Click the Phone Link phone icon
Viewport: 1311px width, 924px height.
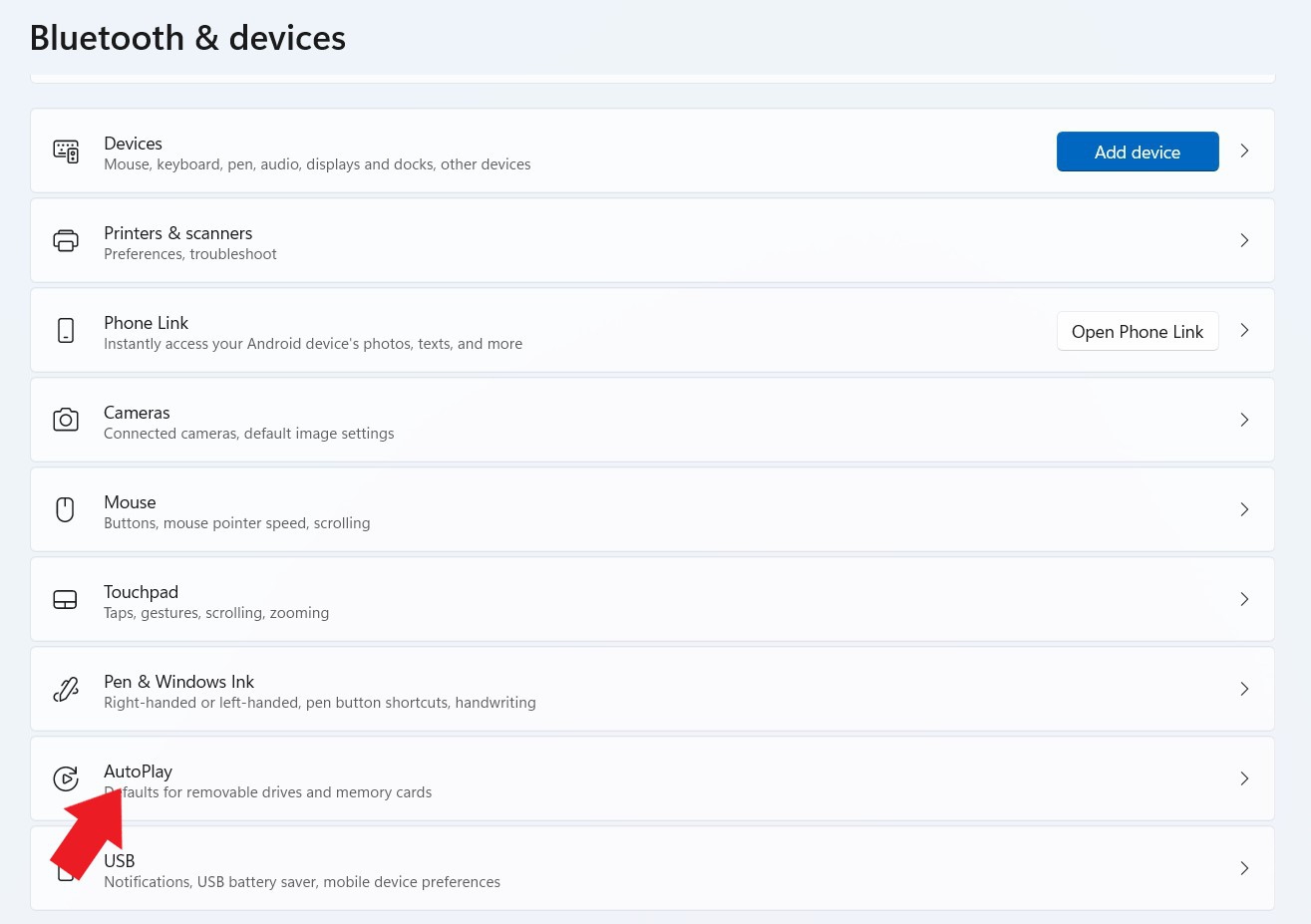(66, 331)
